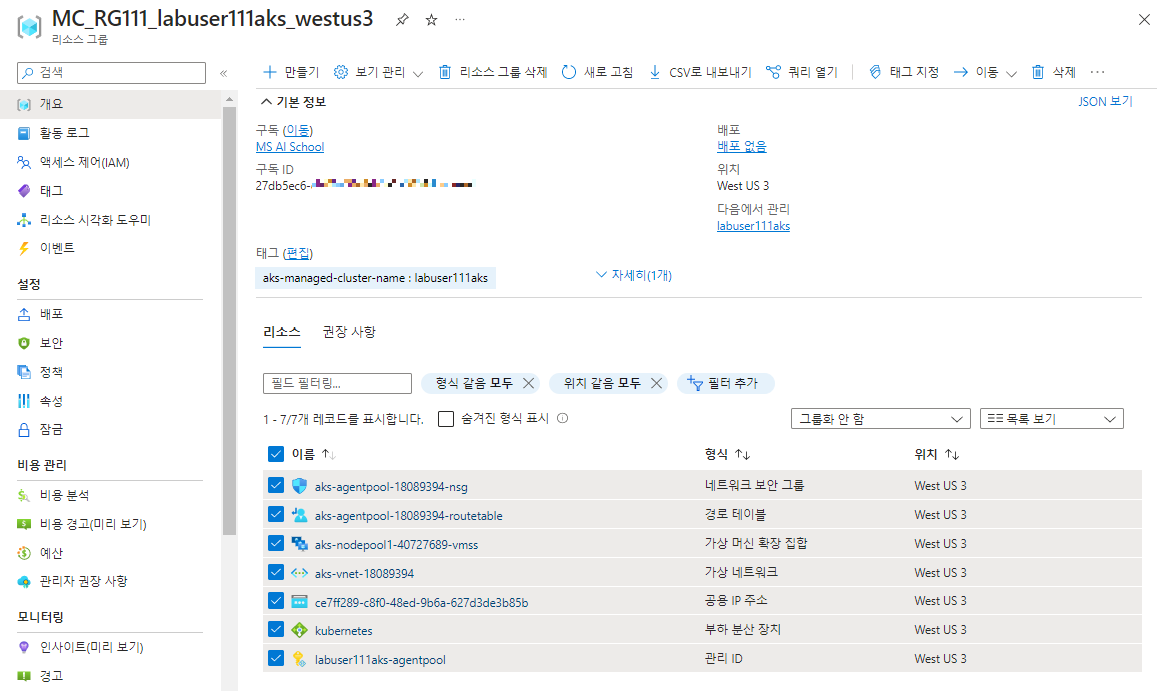Open the 보기 관리 dropdown
This screenshot has height=691, width=1157.
point(379,72)
